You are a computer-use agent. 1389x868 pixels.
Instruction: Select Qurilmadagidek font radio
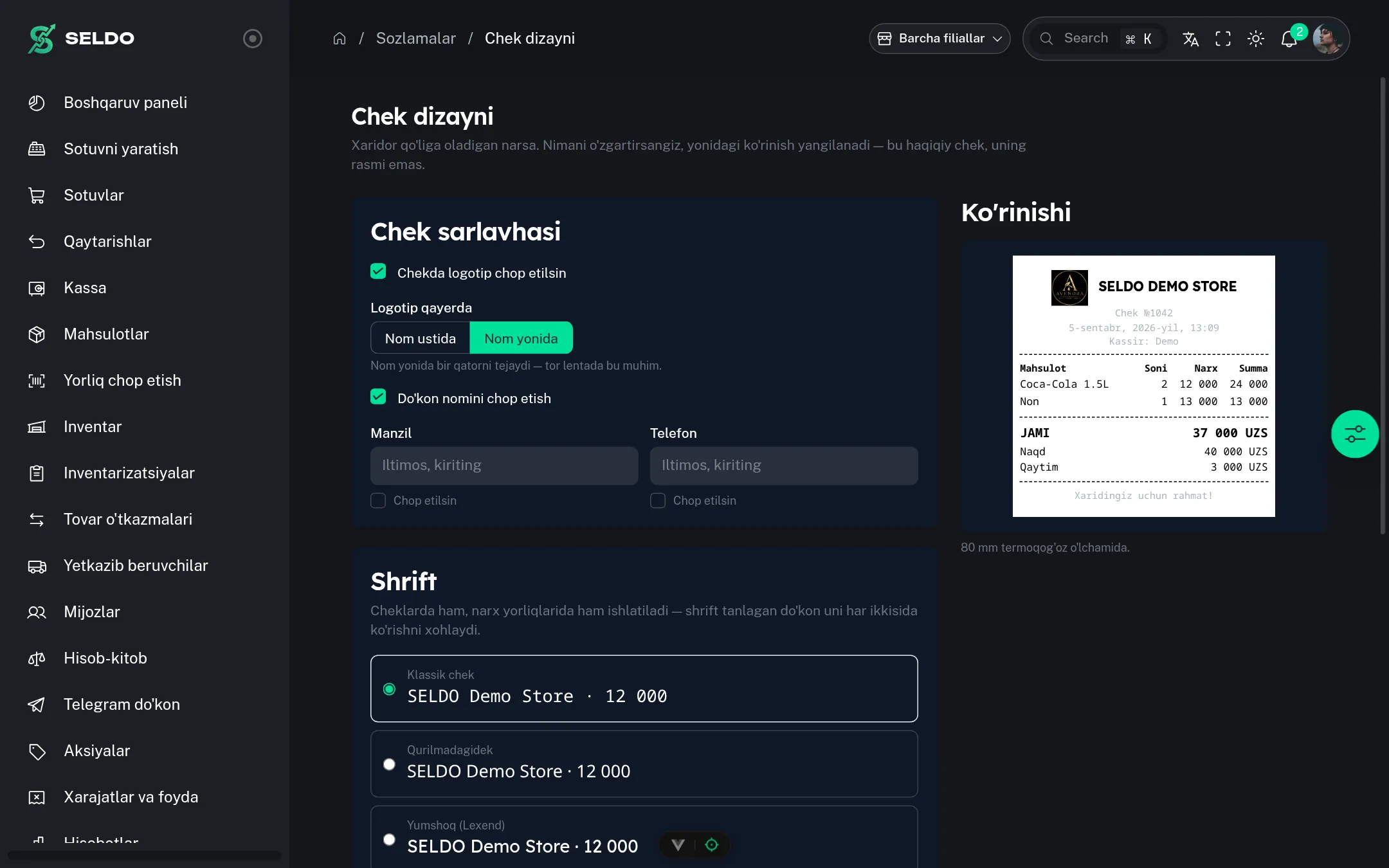389,764
